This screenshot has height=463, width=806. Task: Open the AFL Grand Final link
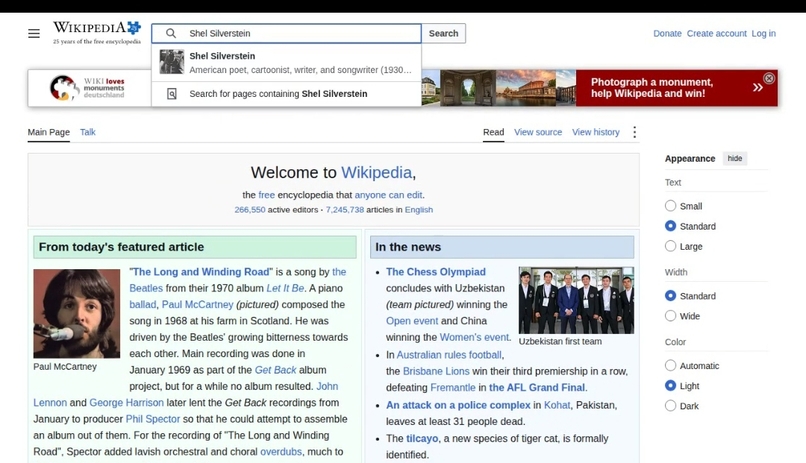pyautogui.click(x=537, y=387)
